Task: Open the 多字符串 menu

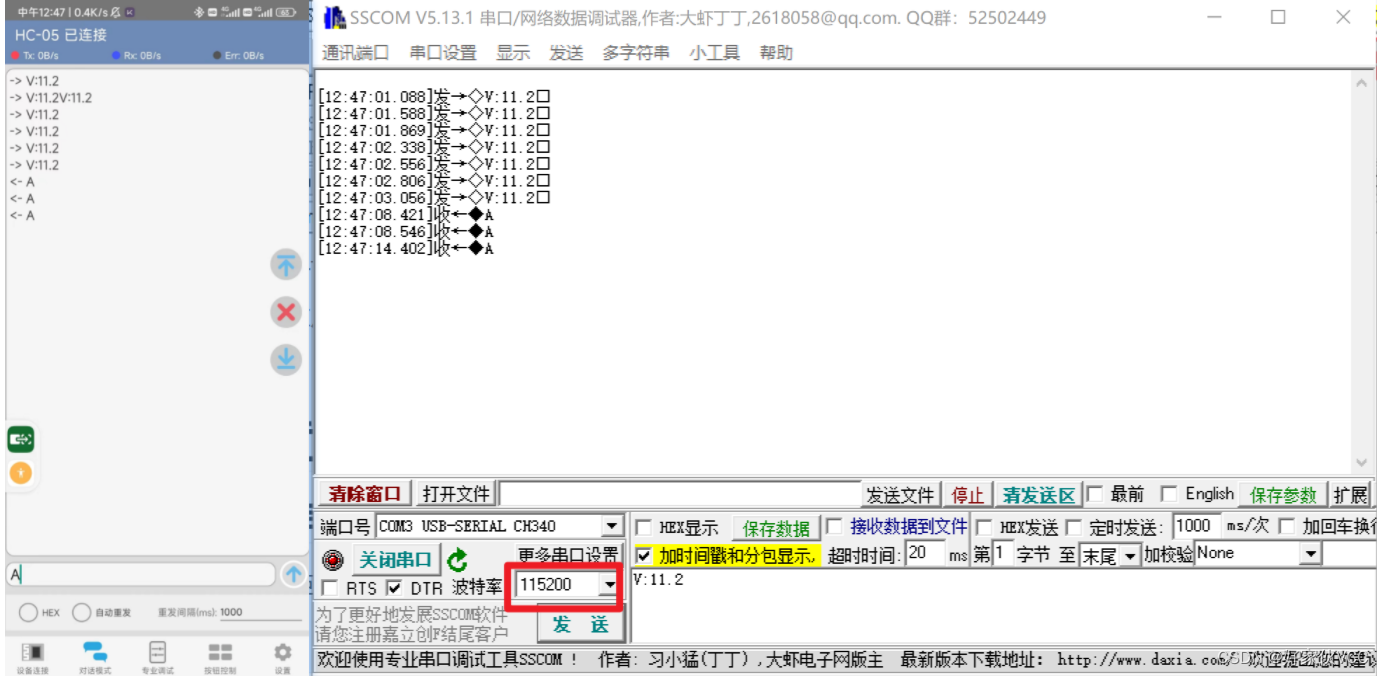Action: tap(636, 53)
